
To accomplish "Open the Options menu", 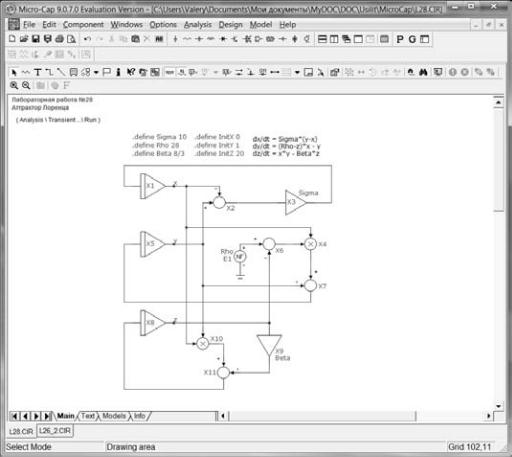I will pyautogui.click(x=163, y=25).
